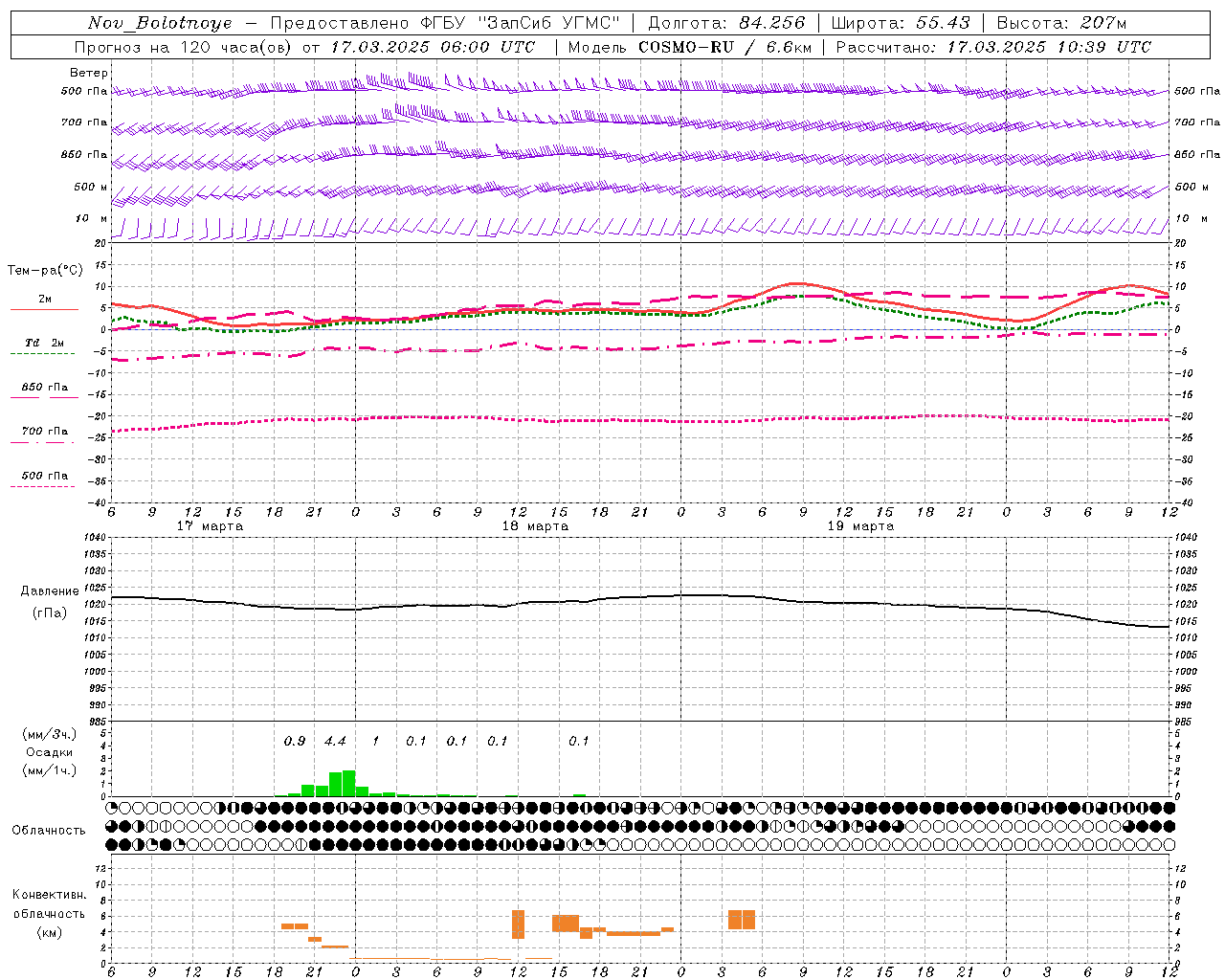Screen dimensions: 1225x980
Task: Click the Td 2м legend entry
Action: tap(44, 343)
